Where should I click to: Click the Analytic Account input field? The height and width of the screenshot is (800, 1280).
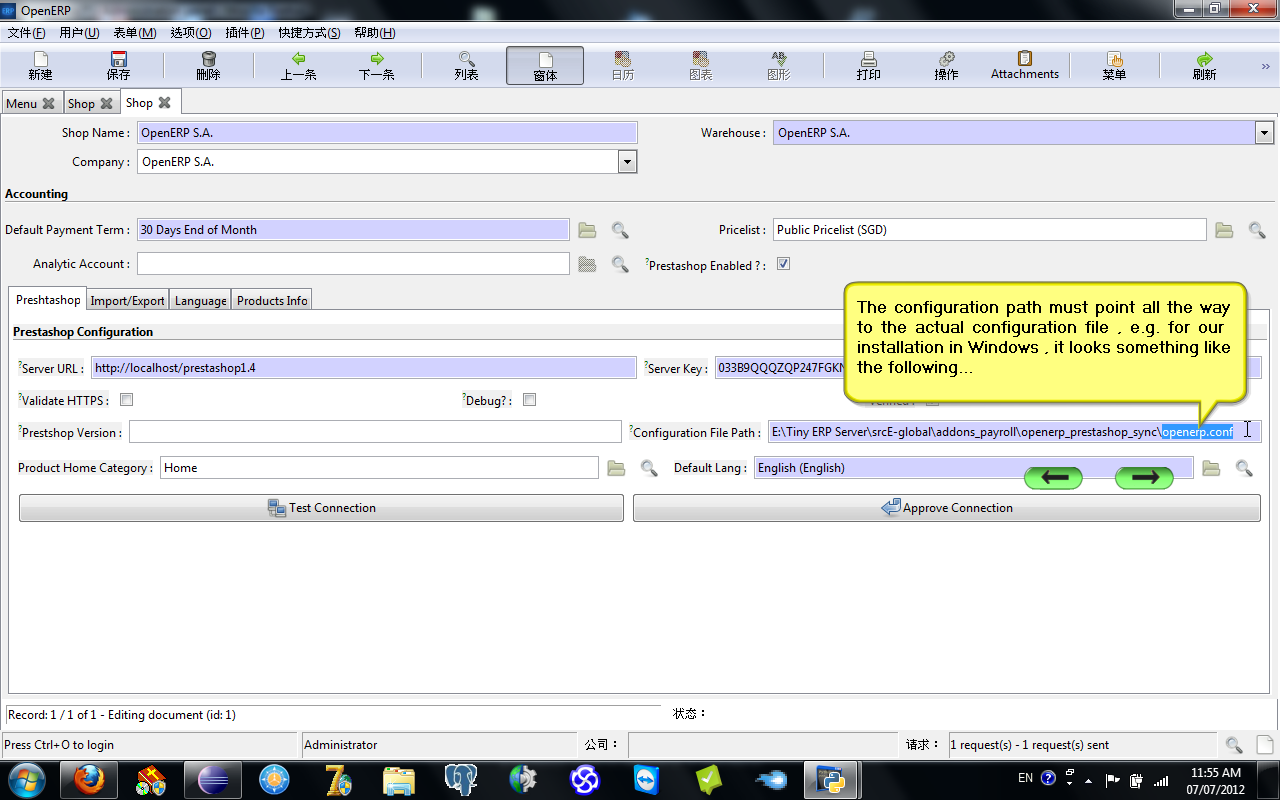pyautogui.click(x=353, y=264)
